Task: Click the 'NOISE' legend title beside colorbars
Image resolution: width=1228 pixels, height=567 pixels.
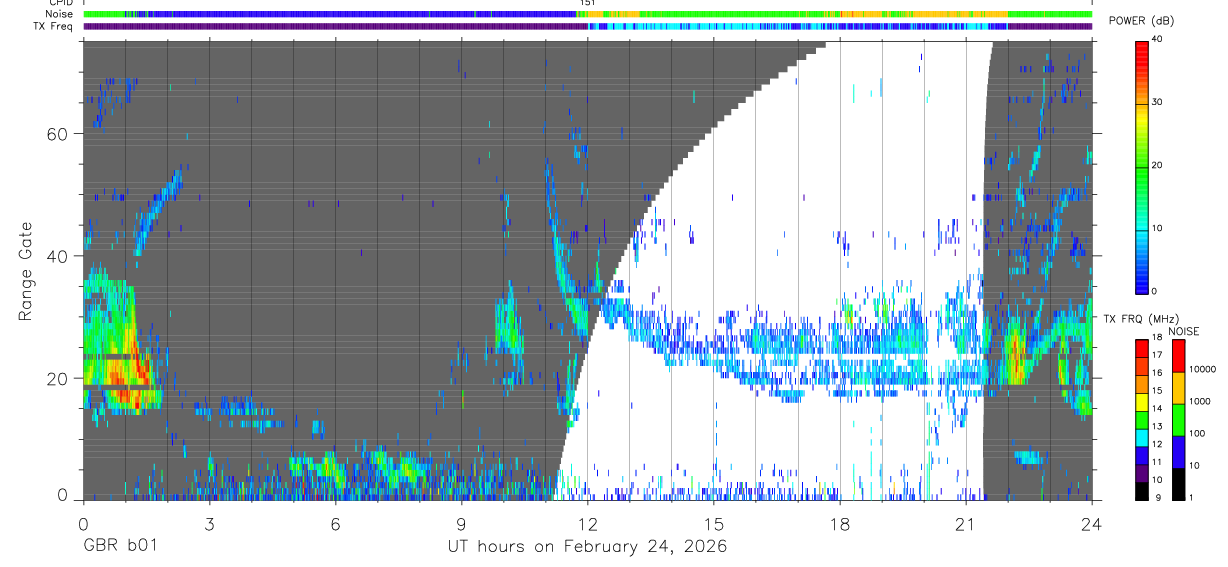Action: click(1183, 331)
